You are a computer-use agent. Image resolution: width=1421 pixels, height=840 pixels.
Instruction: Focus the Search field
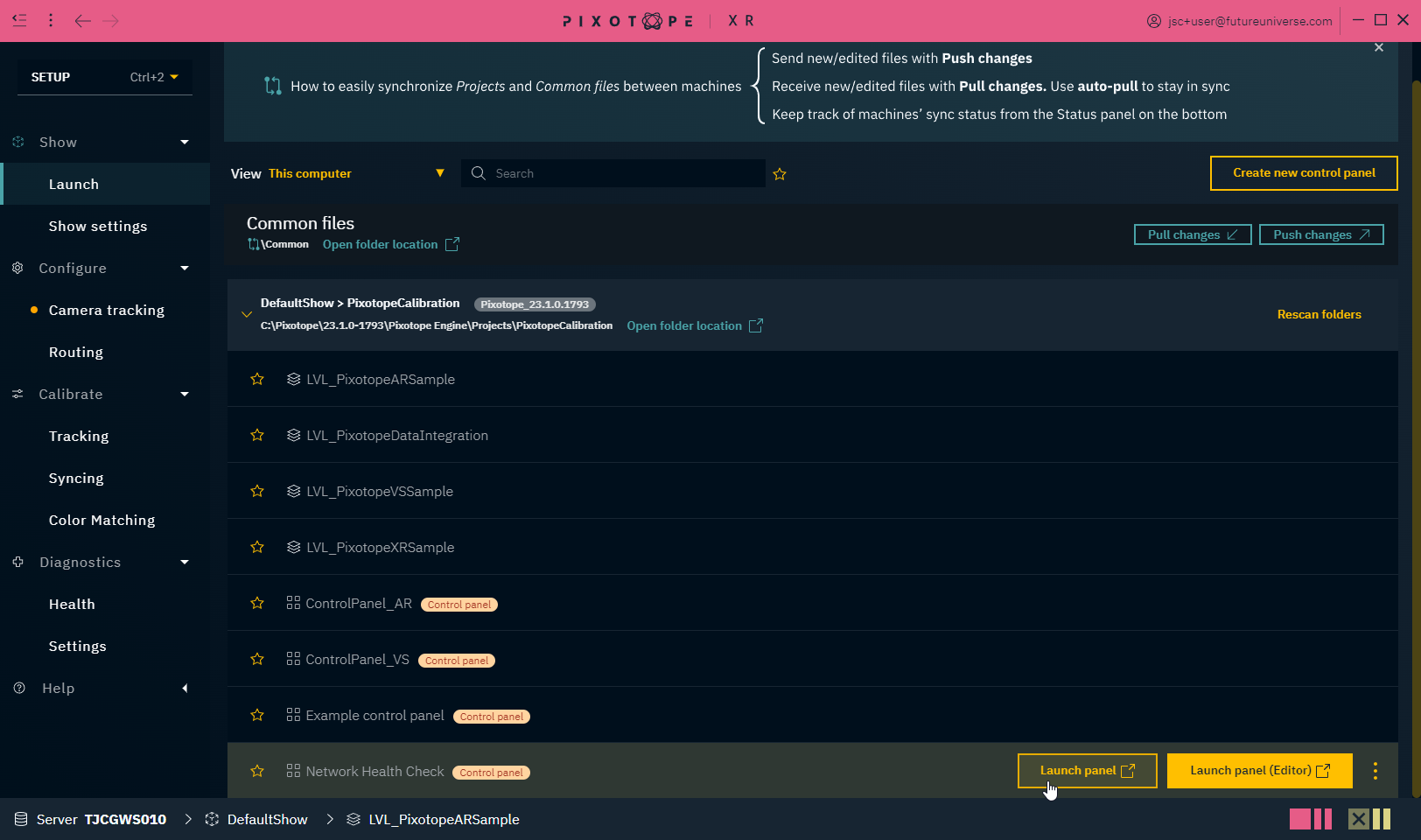tap(613, 173)
